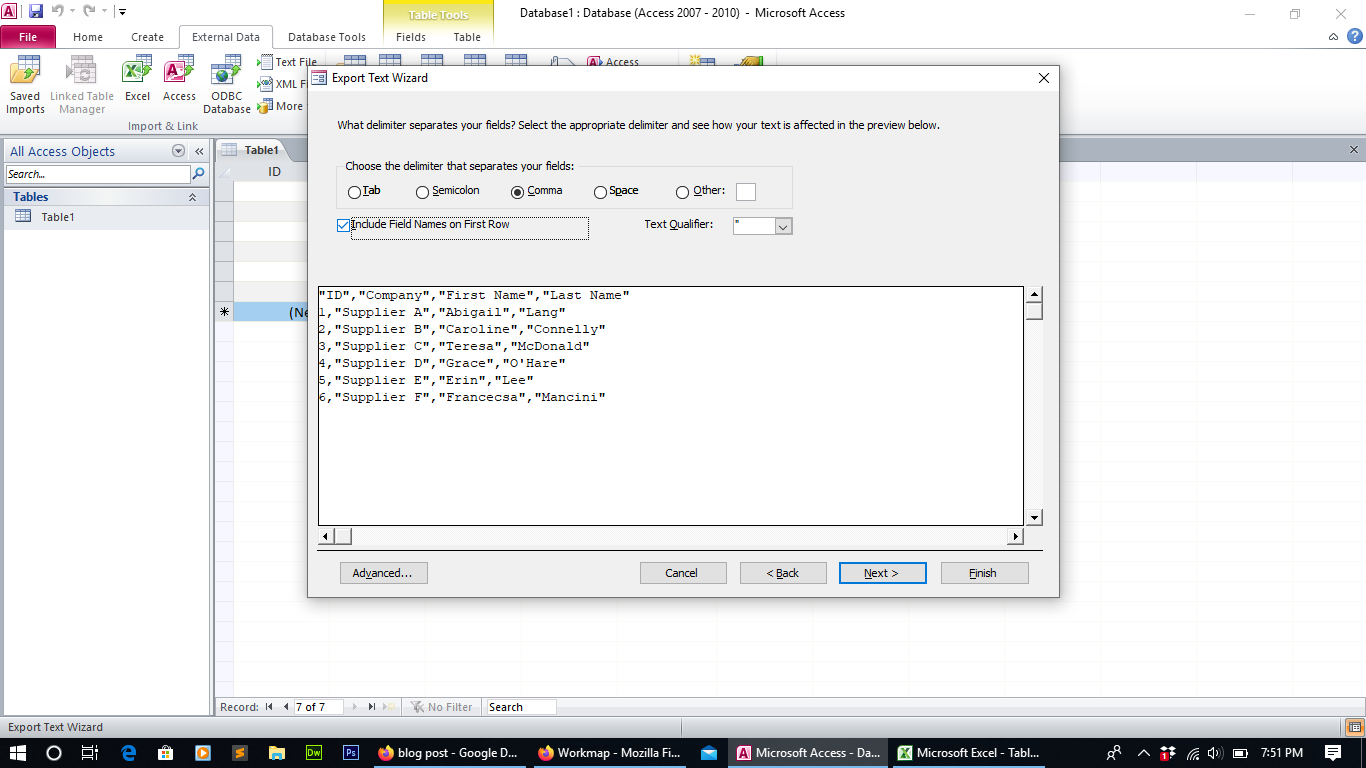
Task: Switch to the Create ribbon tab
Action: tap(147, 37)
